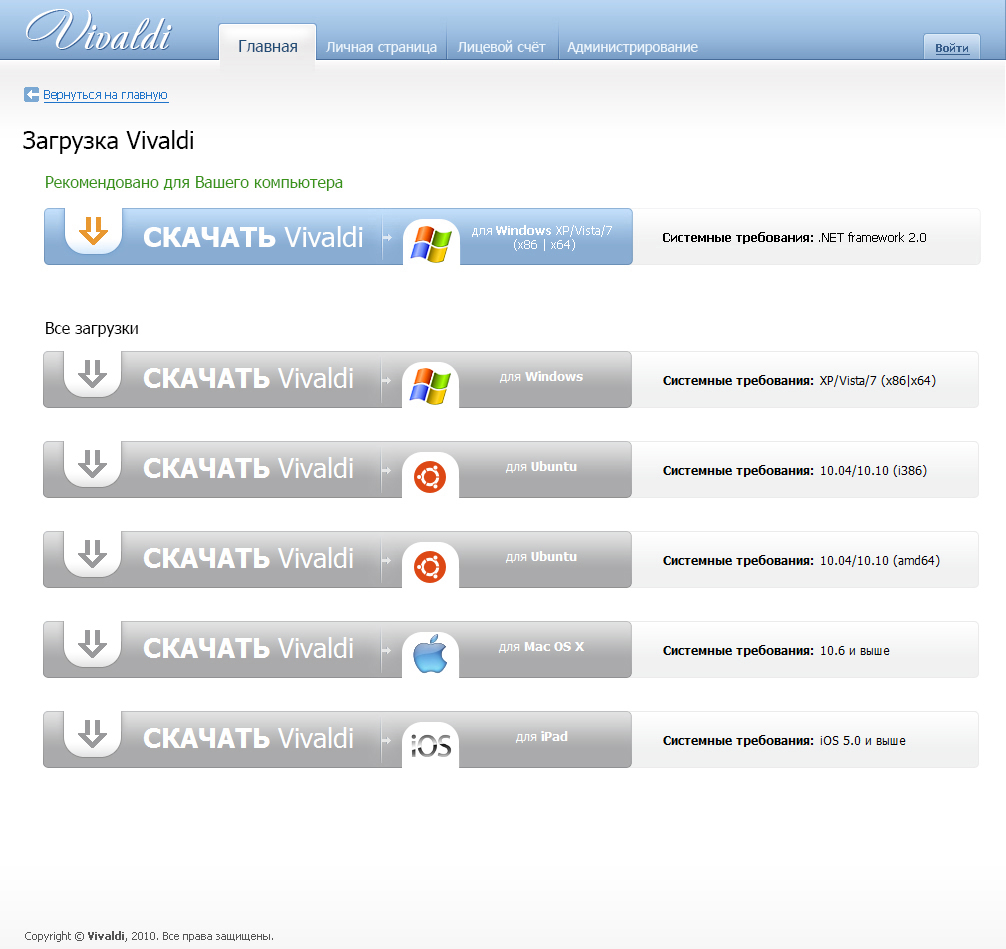This screenshot has height=949, width=1006.
Task: Click the 'Загрузка Vivaldi' page heading
Action: pos(108,141)
